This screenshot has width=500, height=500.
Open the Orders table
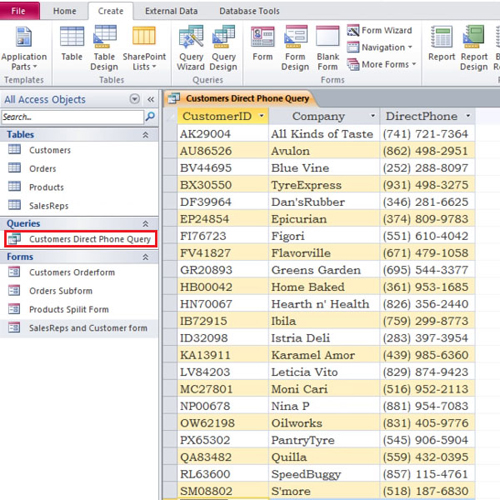tap(42, 169)
